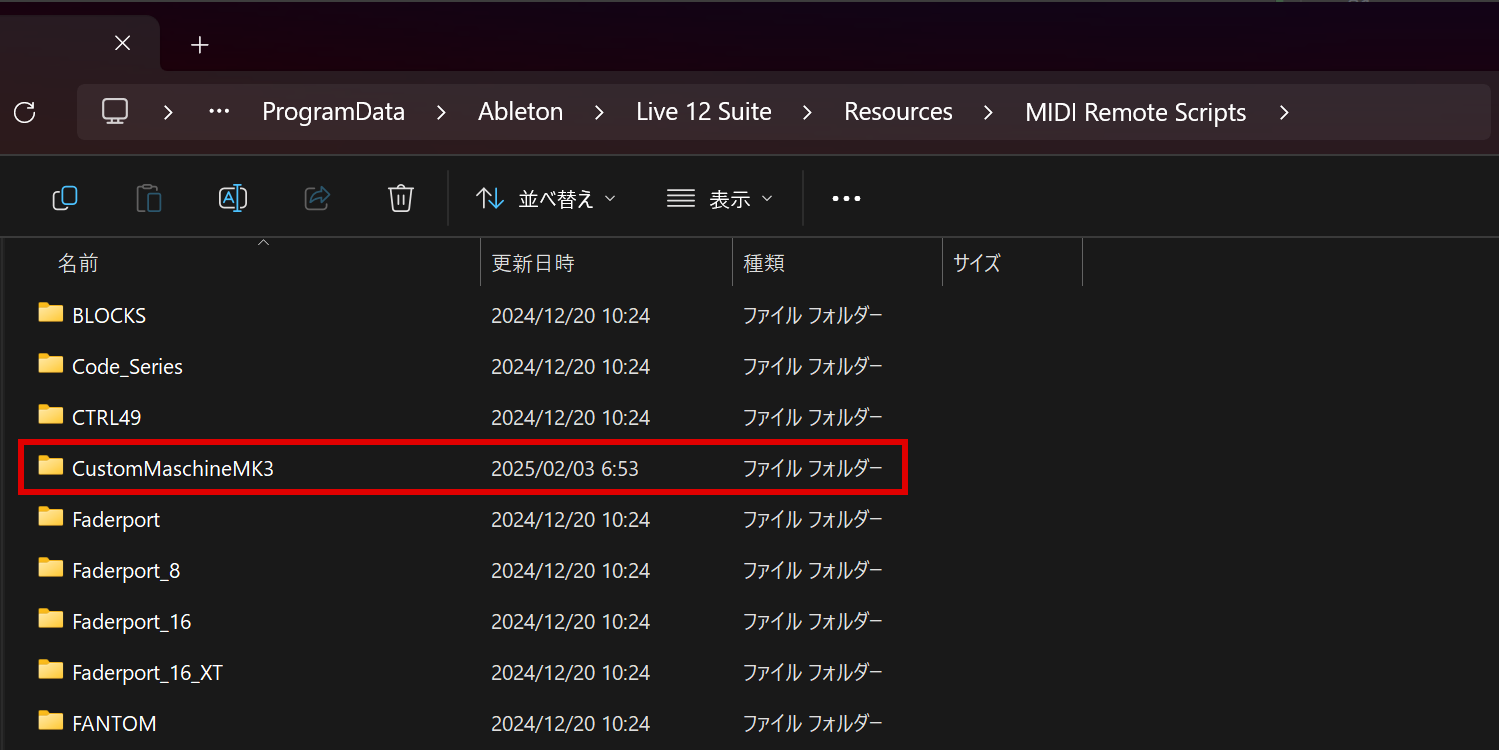Select the FANTOM folder name
This screenshot has height=750, width=1499.
tap(114, 723)
